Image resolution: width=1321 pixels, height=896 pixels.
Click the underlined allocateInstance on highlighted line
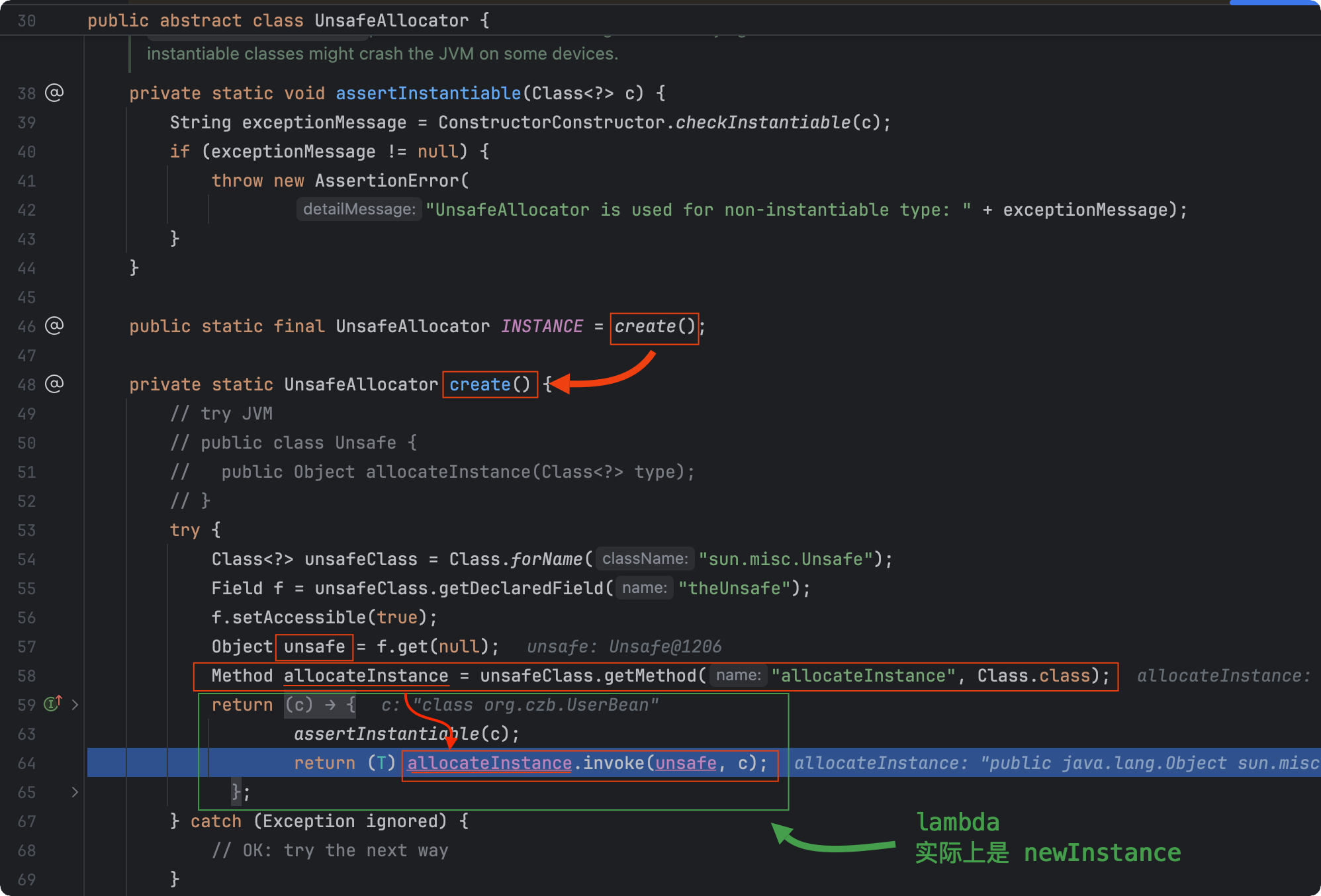click(x=489, y=763)
